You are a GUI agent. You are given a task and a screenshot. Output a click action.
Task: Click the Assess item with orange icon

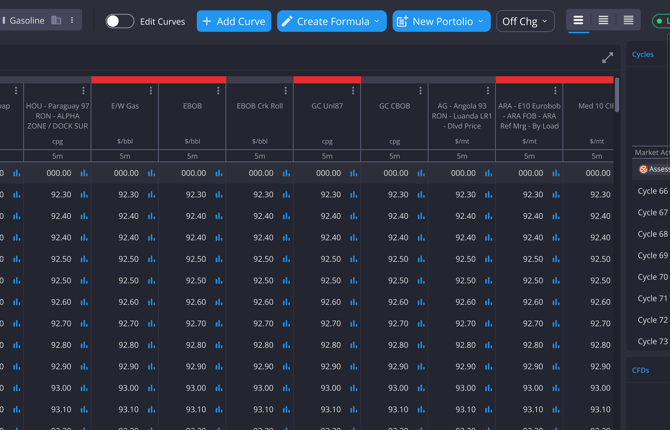654,169
